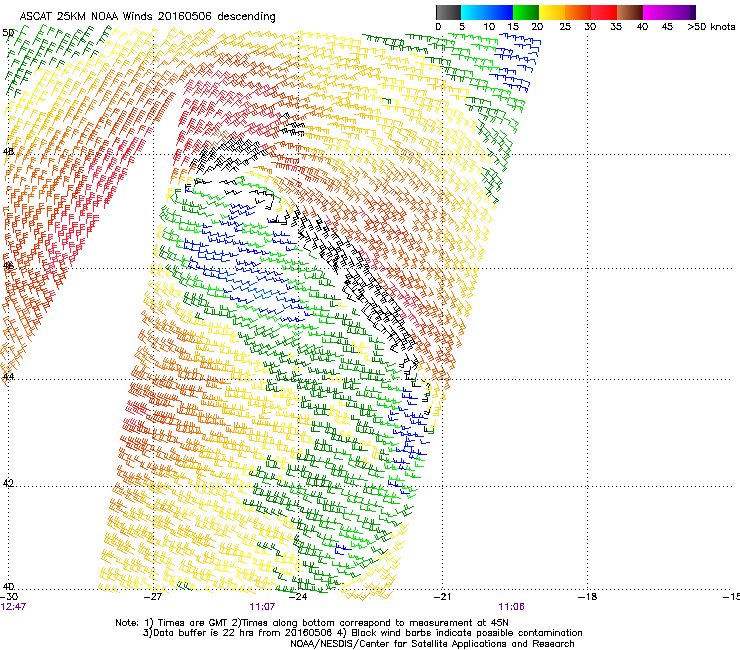Click the cyan-blue 5-15 knots legend swatch
This screenshot has width=740, height=650.
[487, 12]
